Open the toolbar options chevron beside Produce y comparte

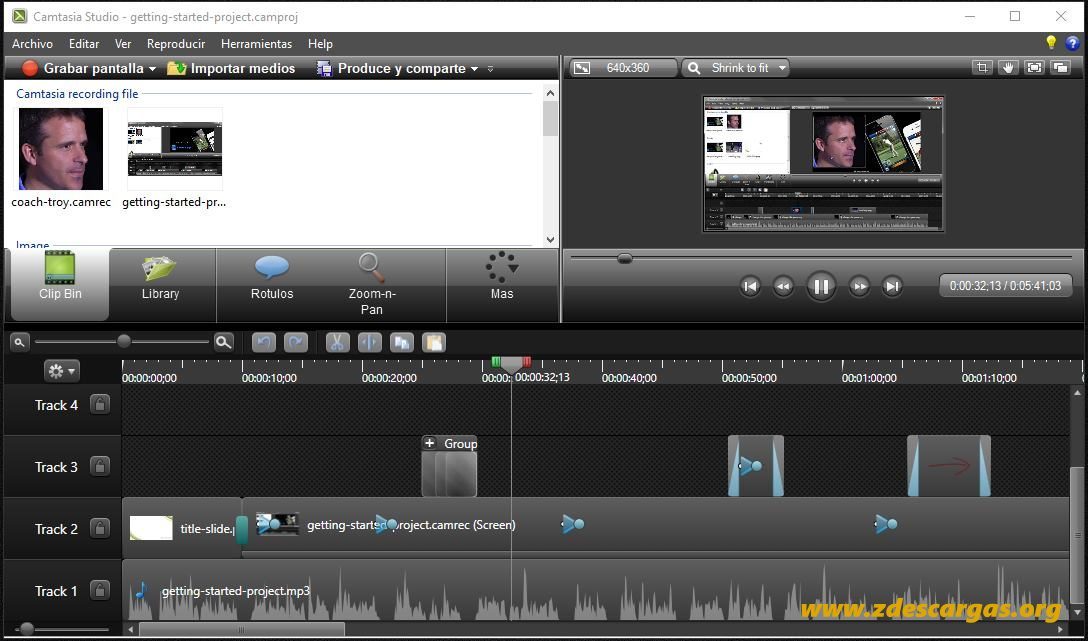pyautogui.click(x=491, y=69)
